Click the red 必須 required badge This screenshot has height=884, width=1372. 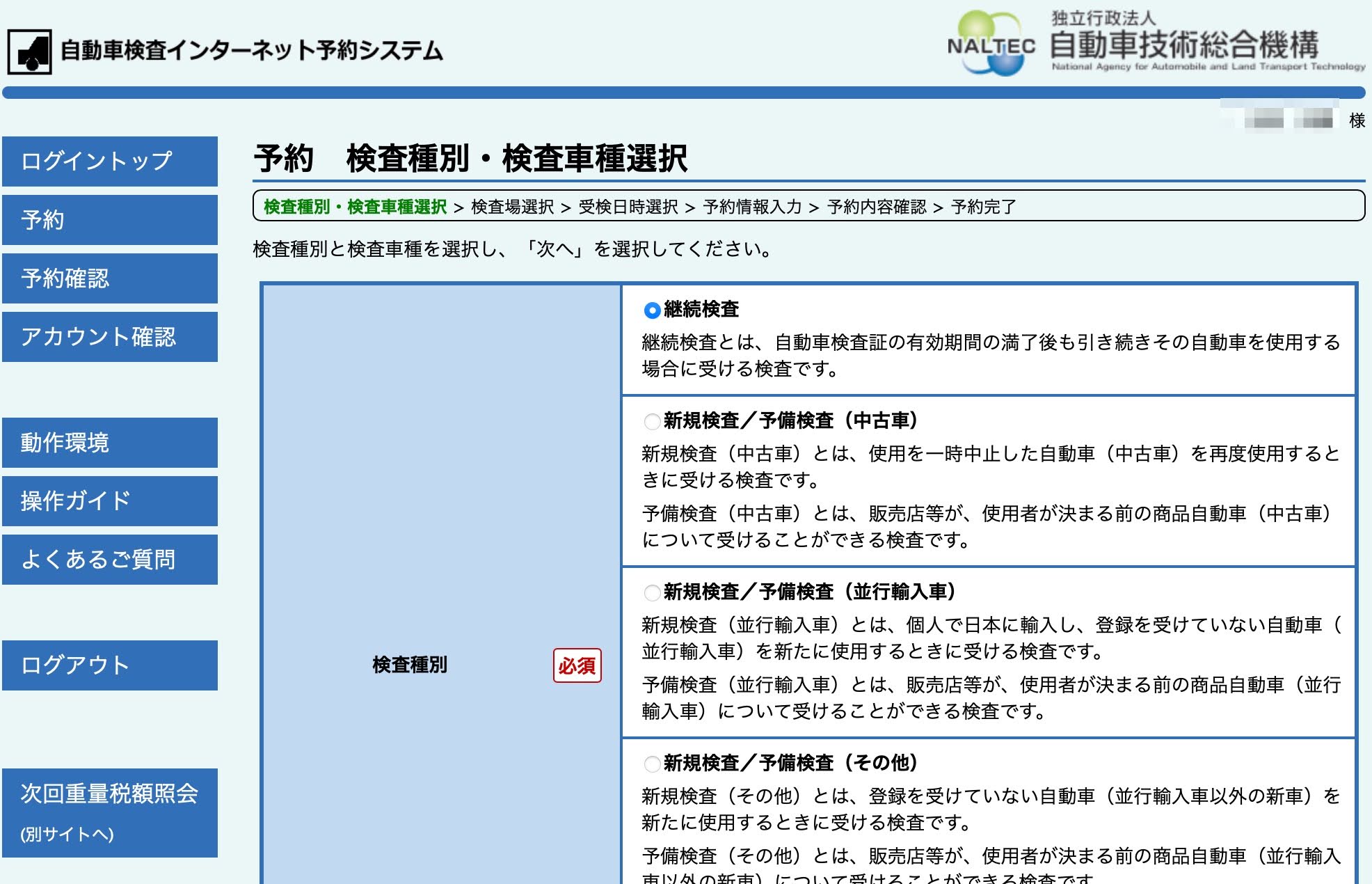[x=577, y=665]
